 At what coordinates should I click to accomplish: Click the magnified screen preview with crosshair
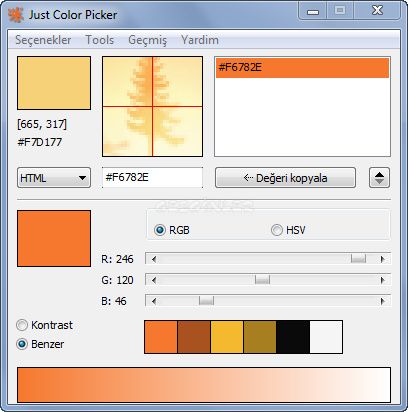click(x=152, y=106)
